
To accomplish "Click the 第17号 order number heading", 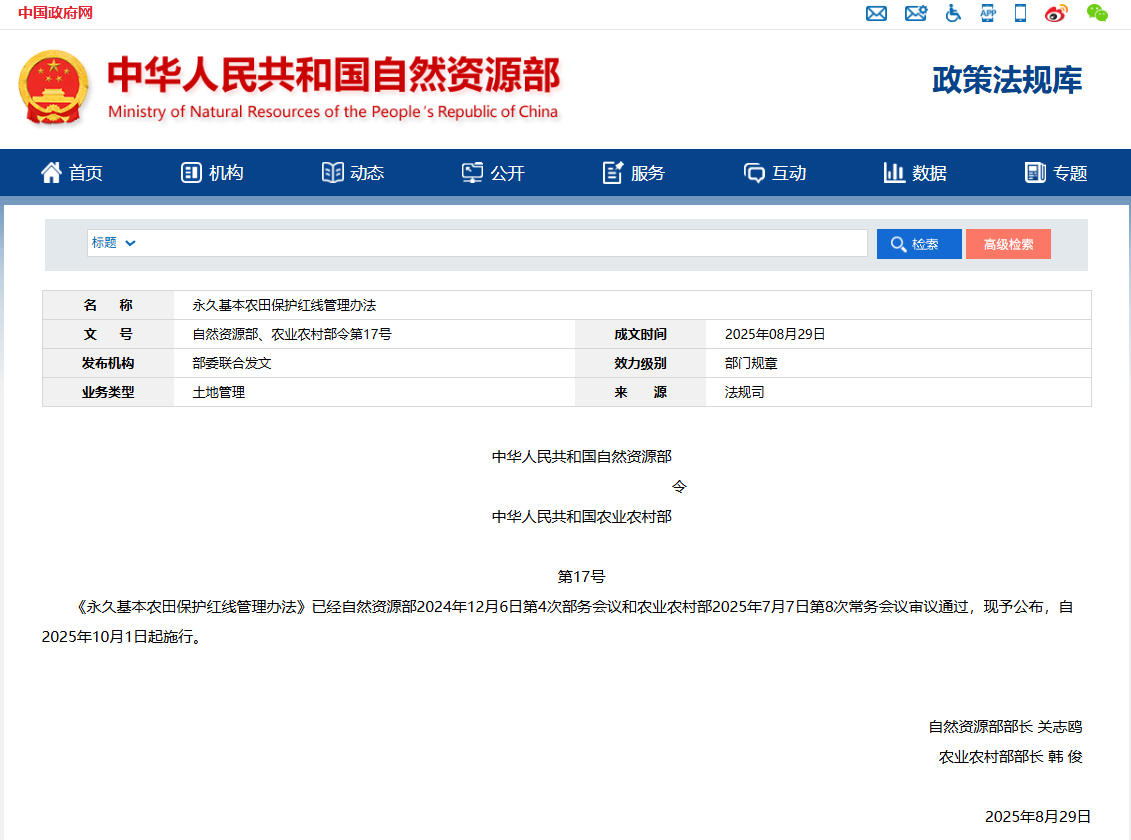I will (x=581, y=576).
